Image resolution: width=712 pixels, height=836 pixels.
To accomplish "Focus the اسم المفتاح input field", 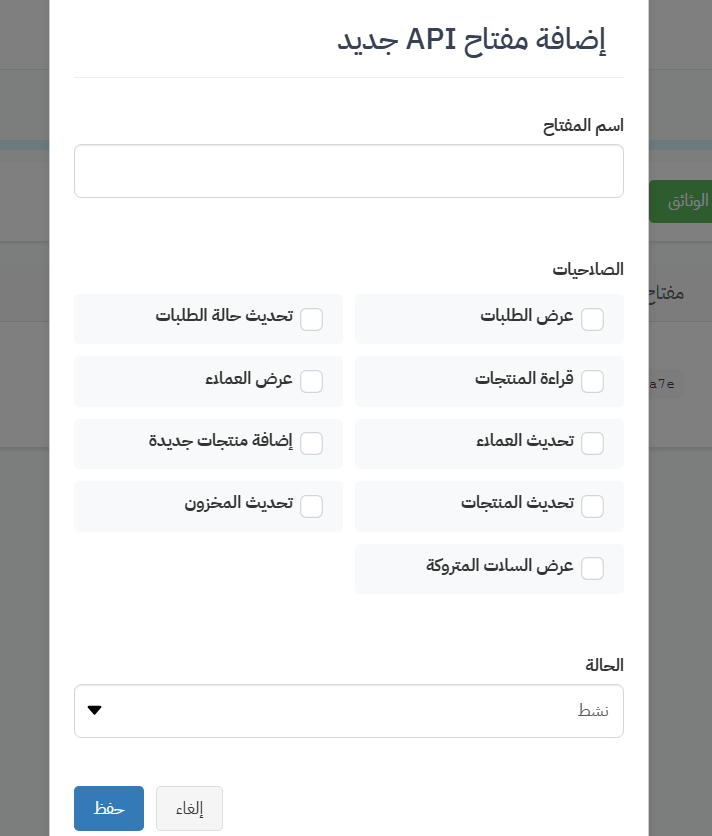I will [349, 171].
